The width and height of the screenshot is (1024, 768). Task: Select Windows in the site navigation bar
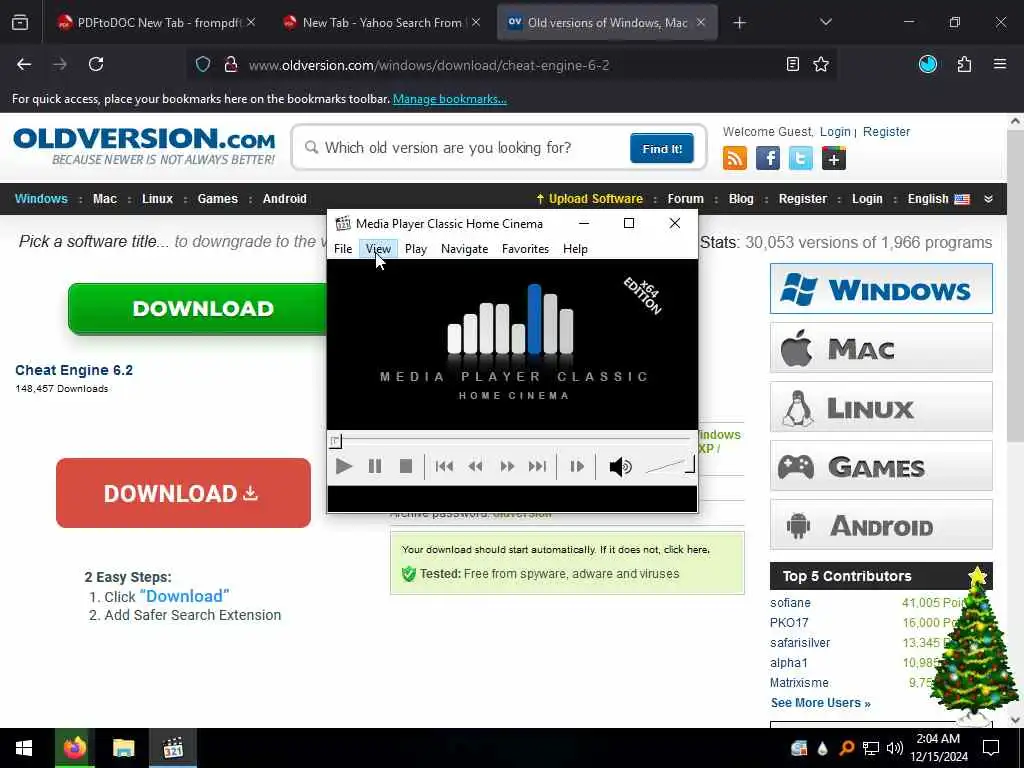41,199
